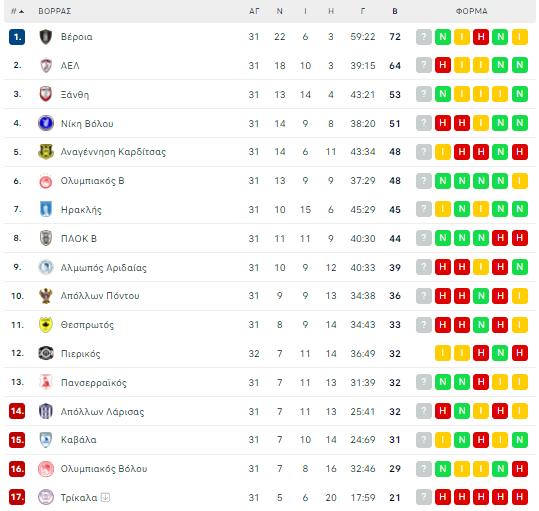Image resolution: width=539 pixels, height=511 pixels.
Task: Click the ΦΟΡΜΑ column header
Action: [x=472, y=11]
